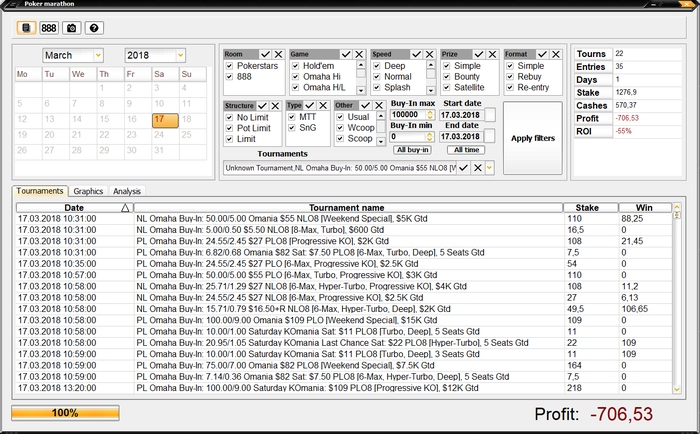Screen dimensions: 700x434
Task: Click the 888 room toolbar button
Action: (49, 28)
